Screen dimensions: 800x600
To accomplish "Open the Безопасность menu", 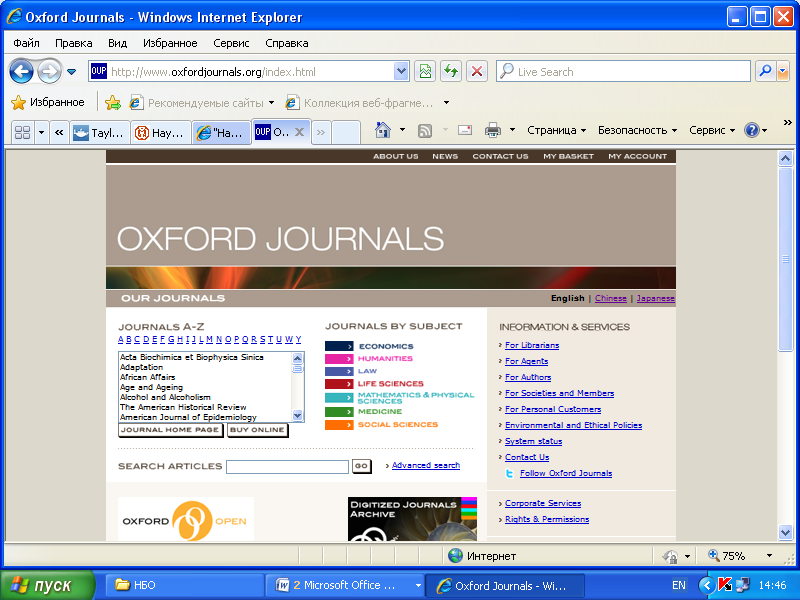I will tap(637, 130).
